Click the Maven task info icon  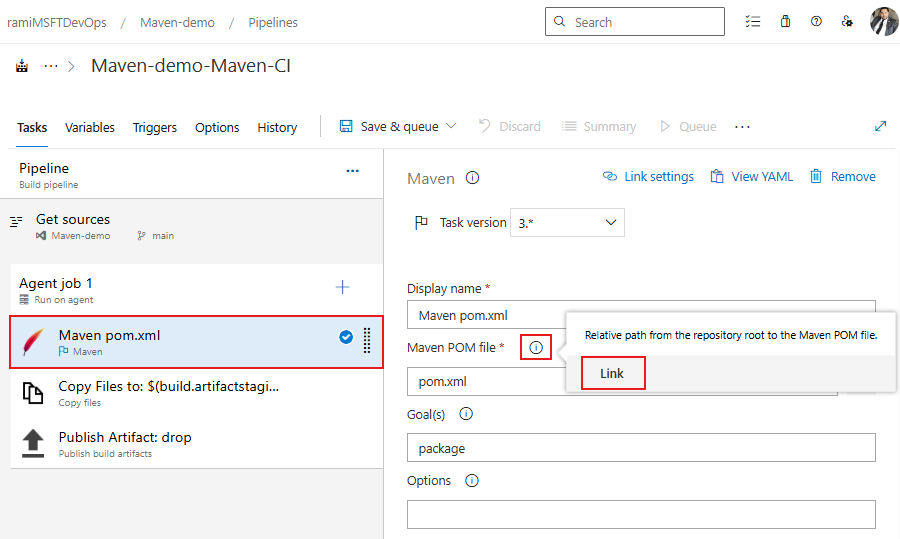tap(473, 178)
